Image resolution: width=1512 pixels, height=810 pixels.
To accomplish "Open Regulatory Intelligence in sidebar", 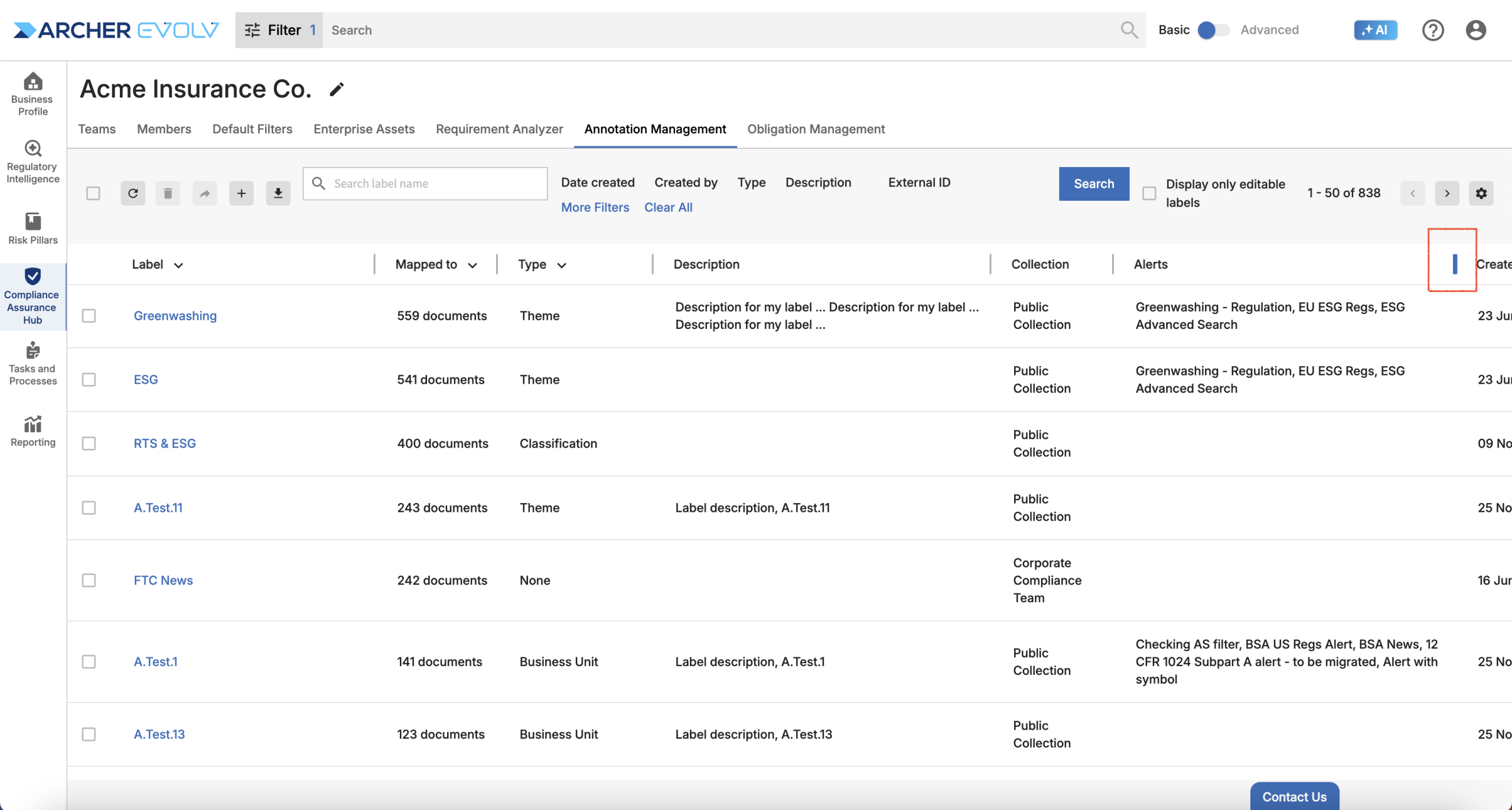I will point(32,162).
